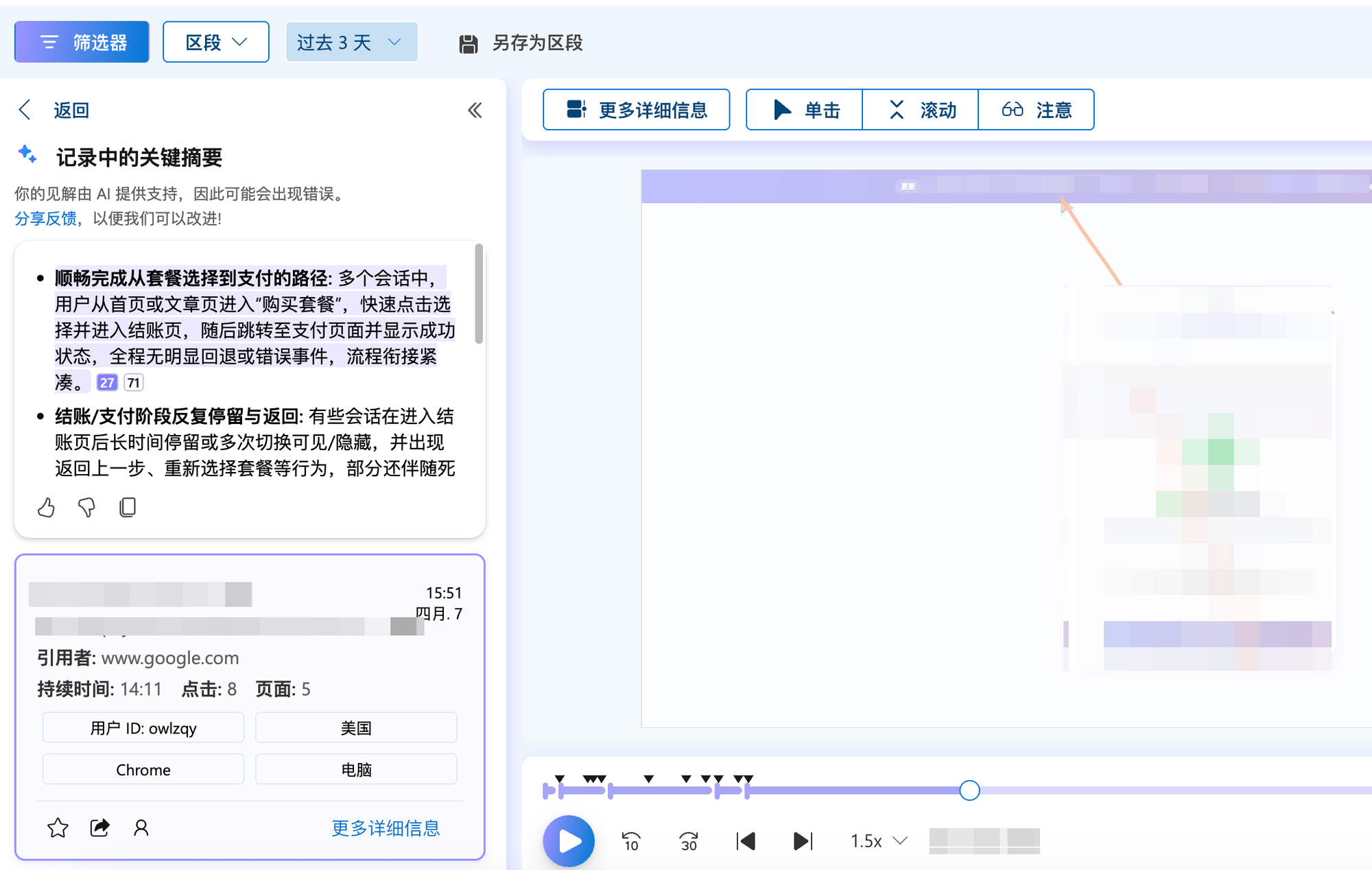
Task: Skip forward 30 seconds
Action: click(x=688, y=841)
